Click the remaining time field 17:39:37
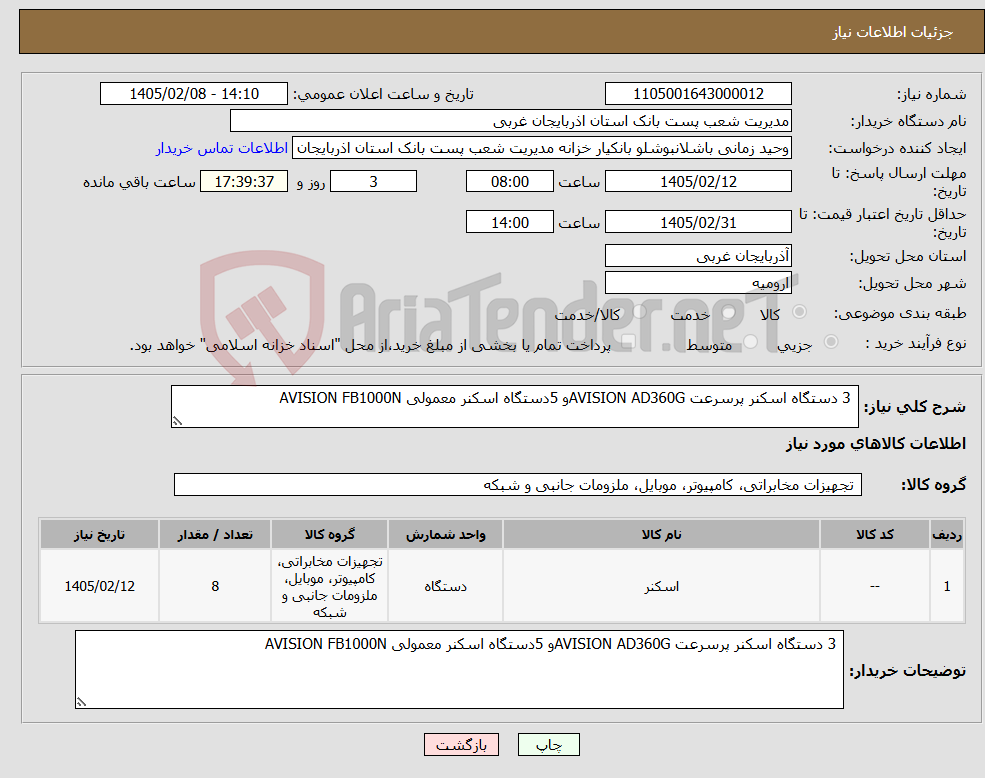This screenshot has height=778, width=985. pos(244,182)
